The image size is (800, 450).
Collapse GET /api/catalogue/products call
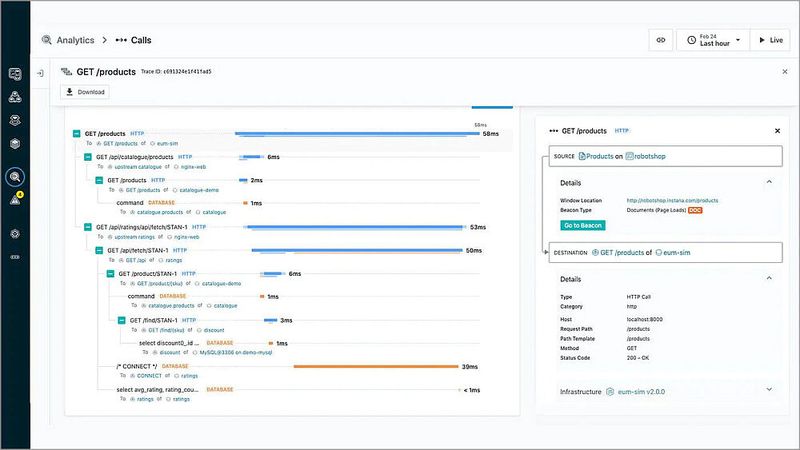[x=88, y=157]
